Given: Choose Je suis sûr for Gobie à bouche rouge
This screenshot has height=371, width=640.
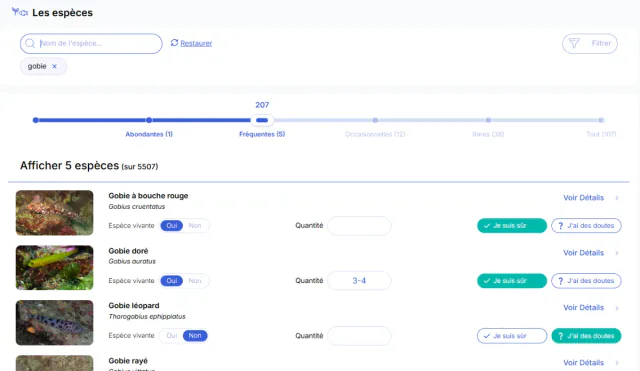Looking at the screenshot, I should (512, 226).
